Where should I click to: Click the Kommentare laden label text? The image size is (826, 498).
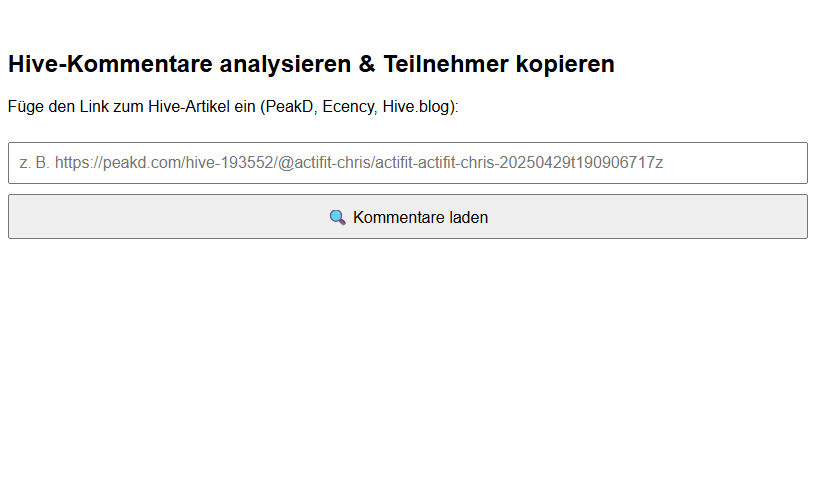click(420, 217)
